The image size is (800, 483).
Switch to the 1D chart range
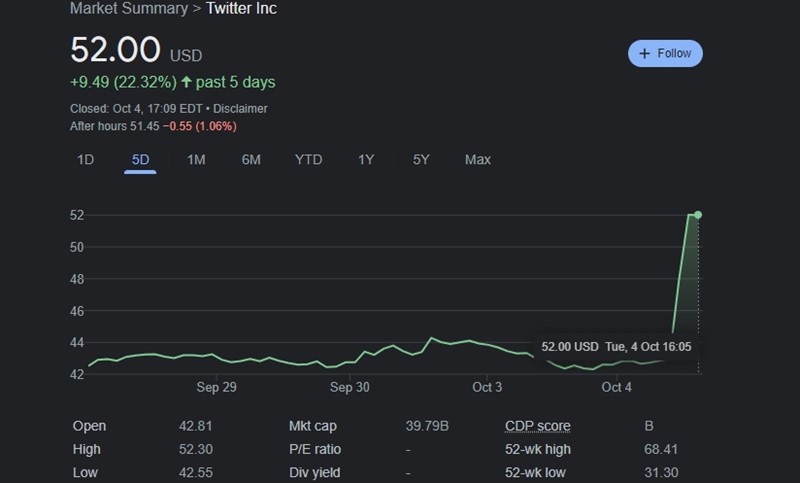click(x=86, y=160)
